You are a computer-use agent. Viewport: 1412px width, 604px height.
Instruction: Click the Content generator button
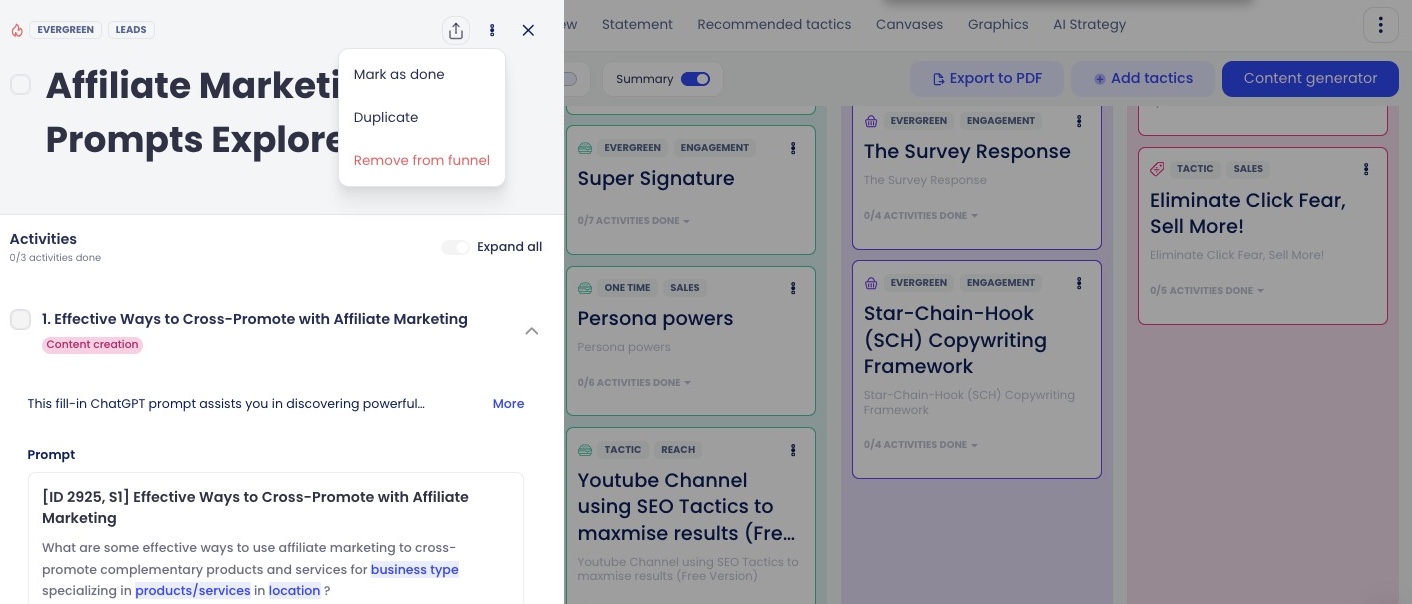pos(1309,79)
